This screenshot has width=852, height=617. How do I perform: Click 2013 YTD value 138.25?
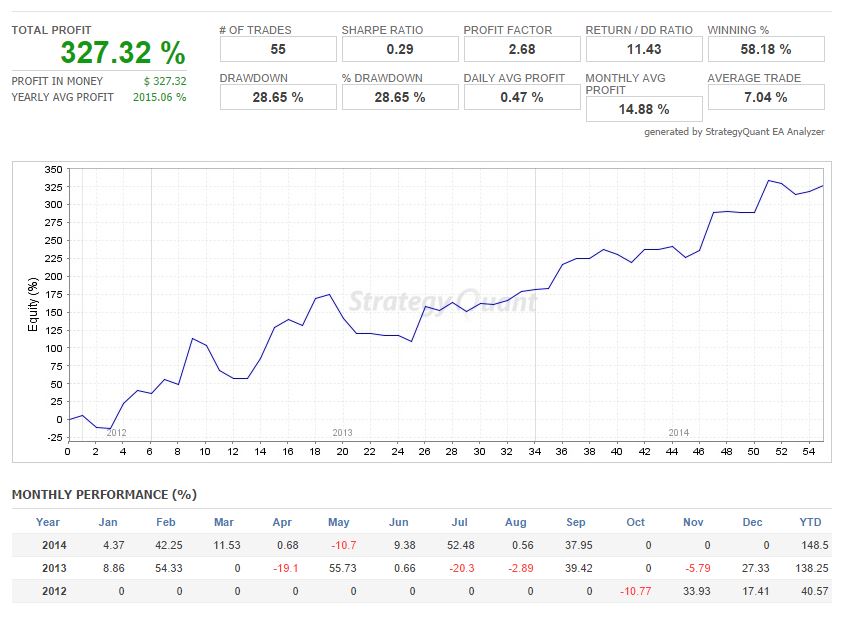pyautogui.click(x=812, y=569)
